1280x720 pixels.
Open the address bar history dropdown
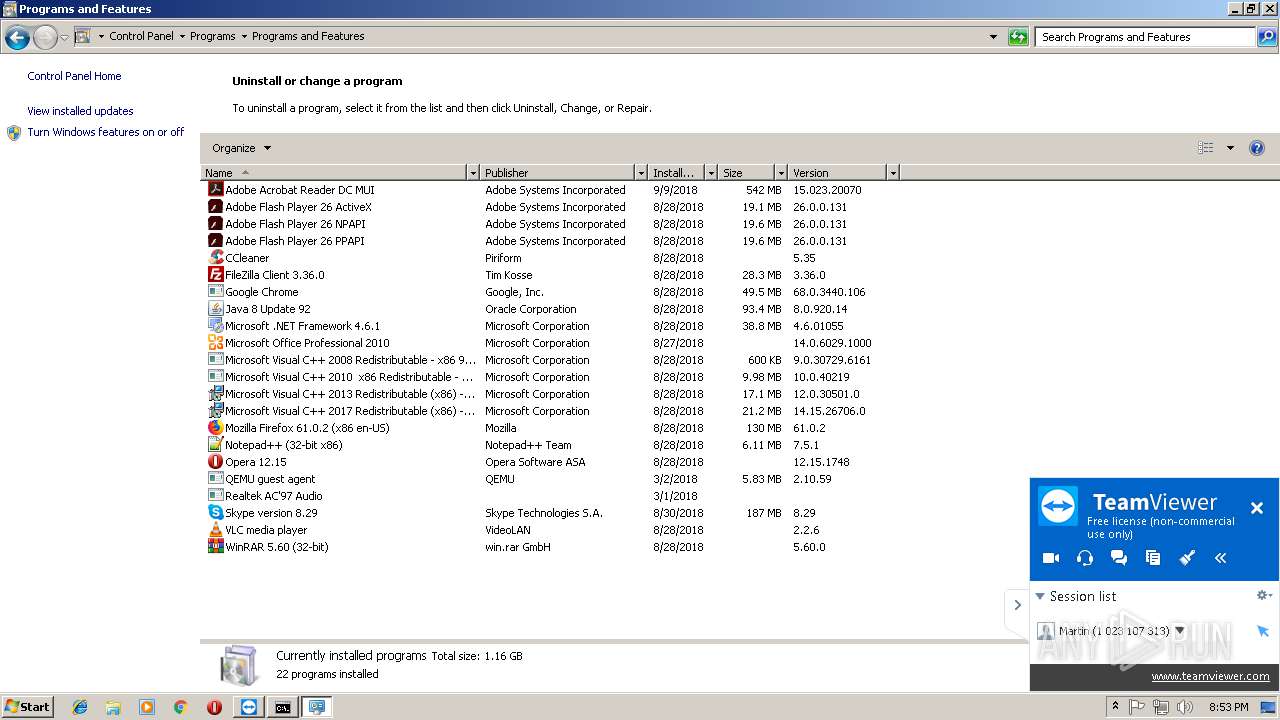(x=993, y=37)
